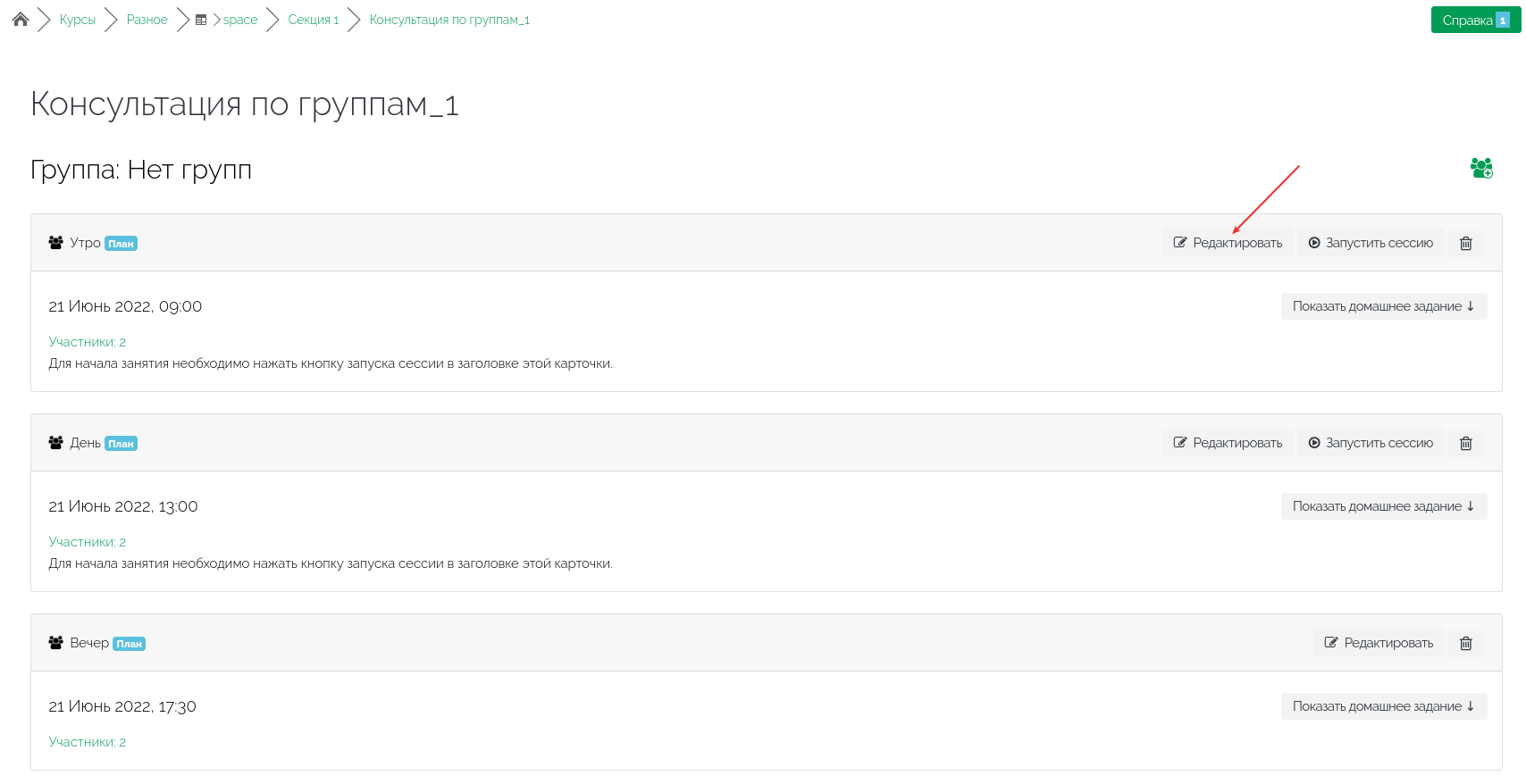Click the Вечер session title
The image size is (1526, 784).
tap(89, 643)
